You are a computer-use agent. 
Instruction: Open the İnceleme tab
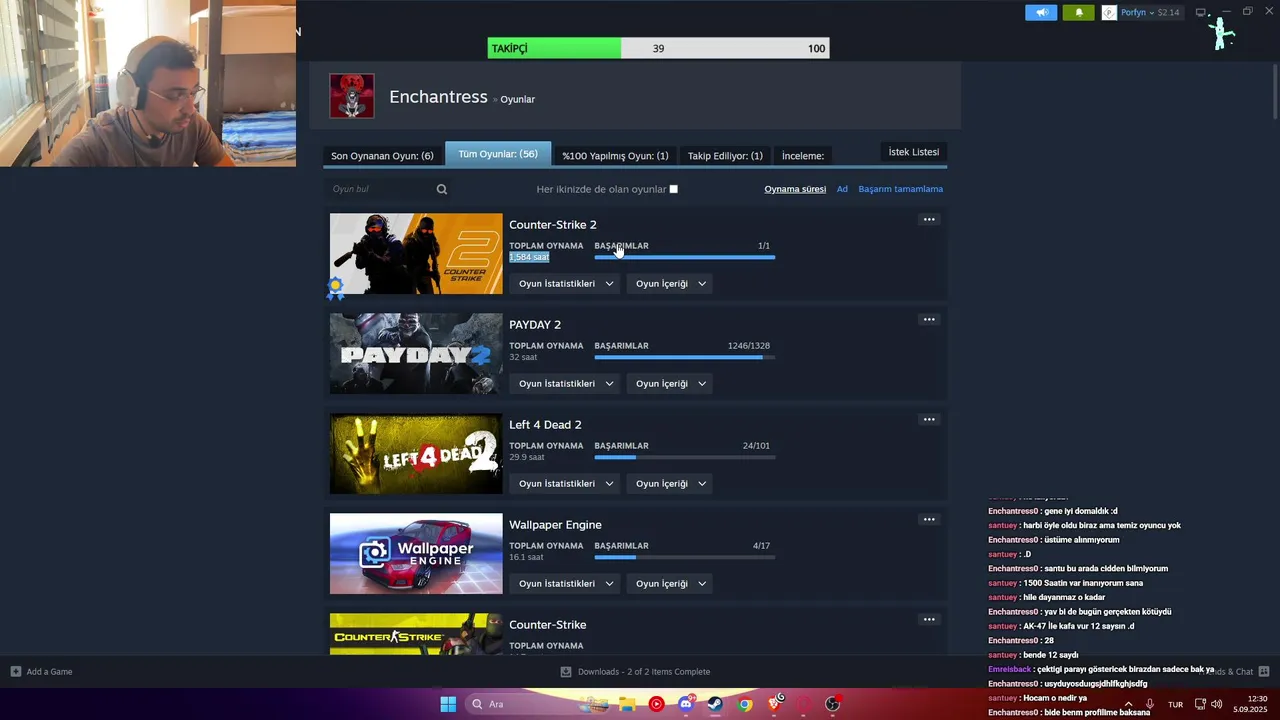pyautogui.click(x=803, y=156)
